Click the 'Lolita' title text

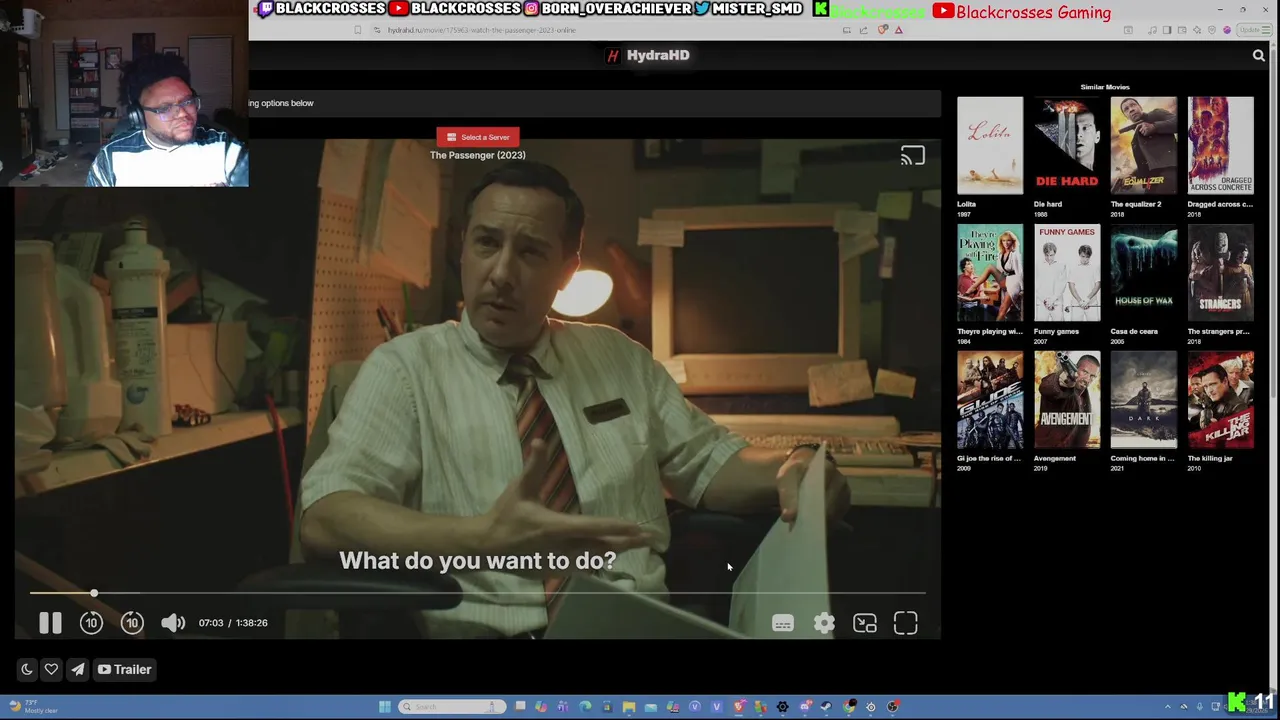click(x=967, y=204)
